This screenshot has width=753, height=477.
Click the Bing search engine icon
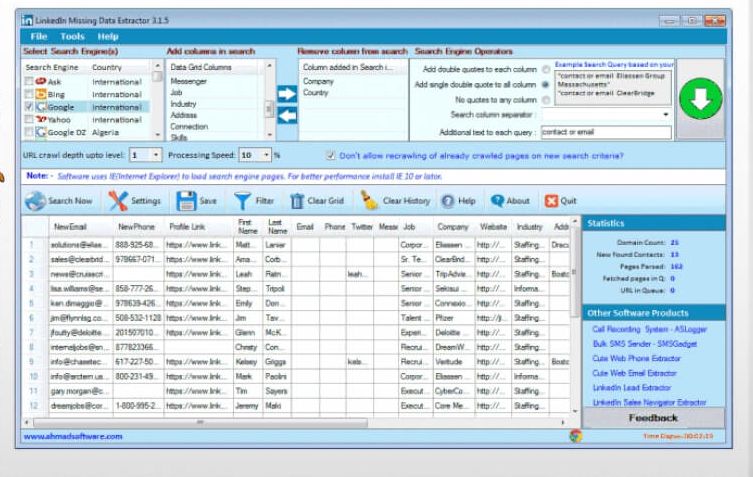click(x=41, y=94)
